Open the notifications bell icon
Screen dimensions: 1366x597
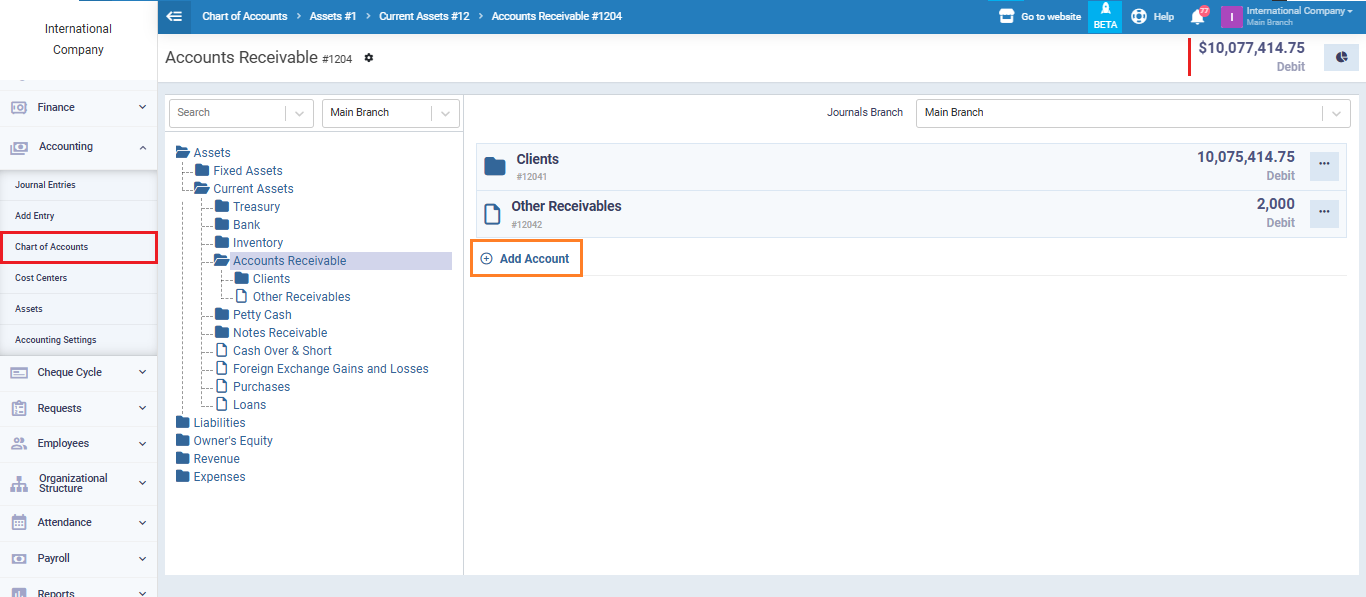click(1197, 17)
